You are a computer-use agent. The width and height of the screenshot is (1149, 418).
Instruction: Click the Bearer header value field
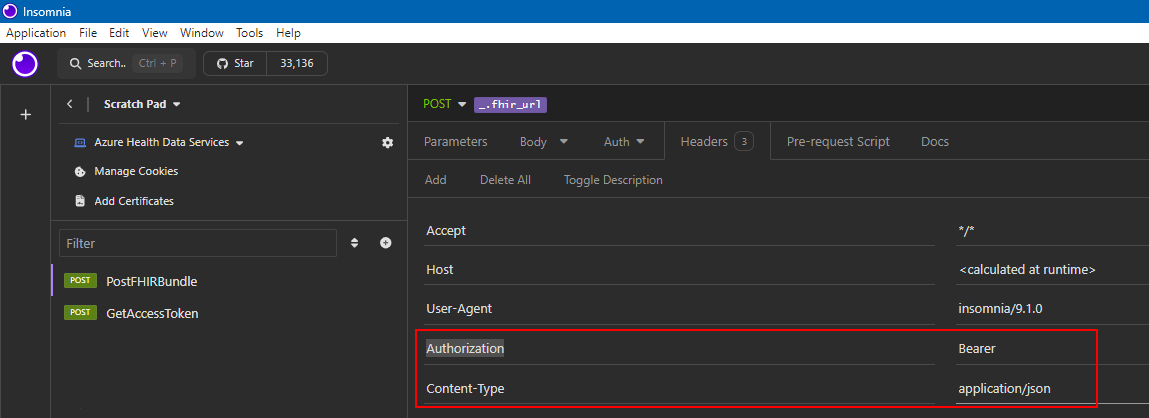(1052, 348)
